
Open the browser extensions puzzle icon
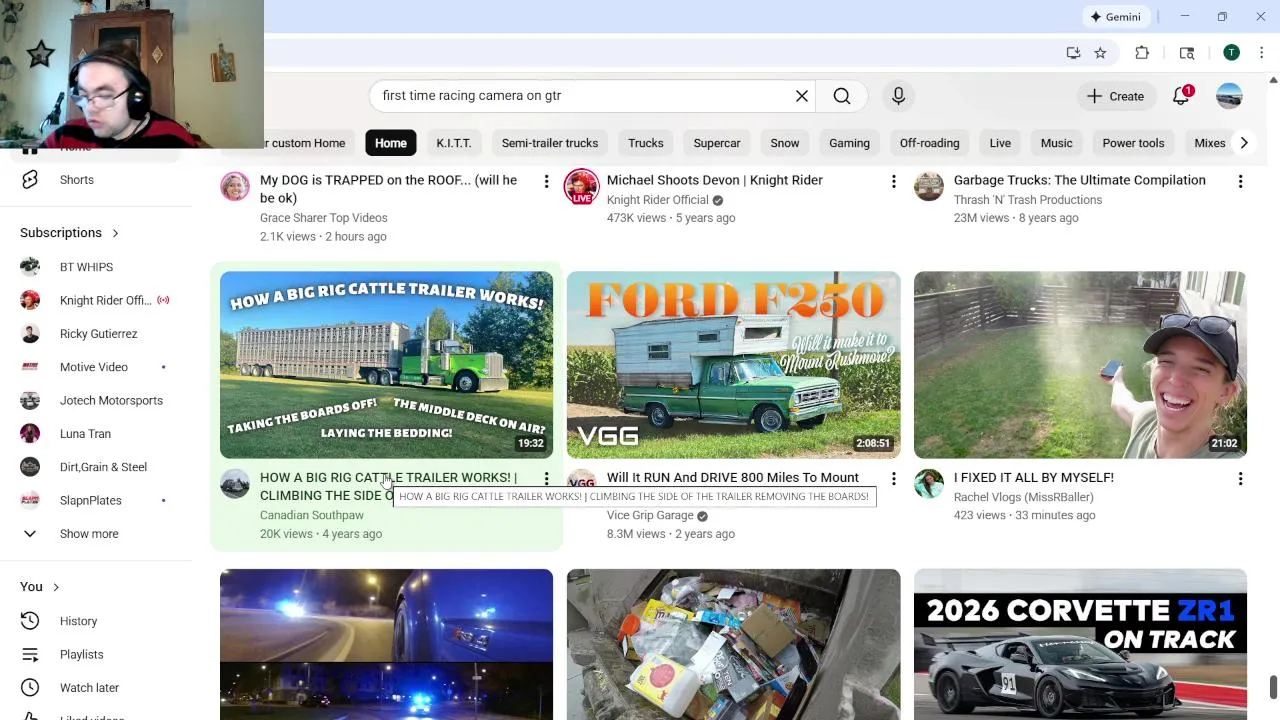click(1142, 53)
